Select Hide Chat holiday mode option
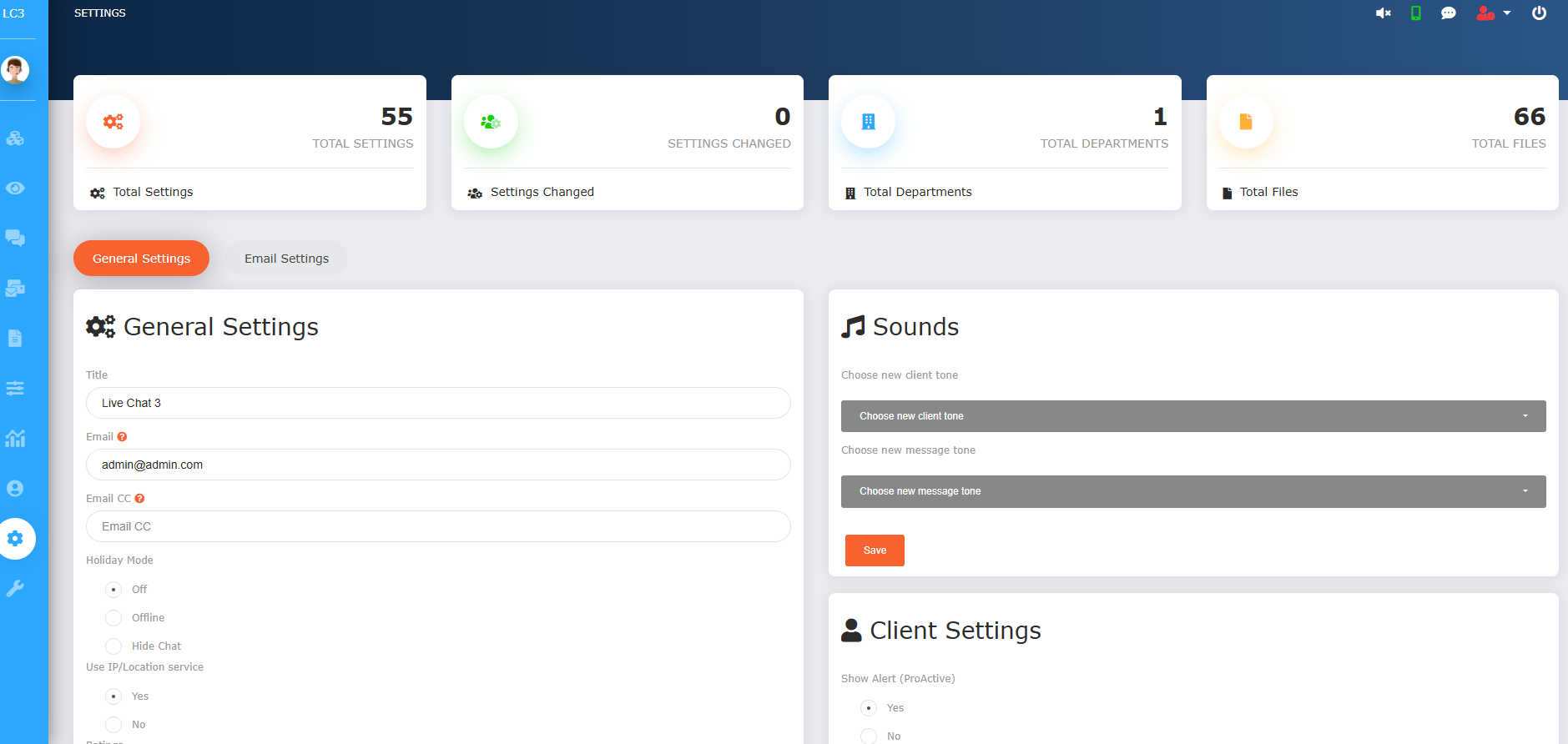Screen dimensions: 1568x744 113,646
